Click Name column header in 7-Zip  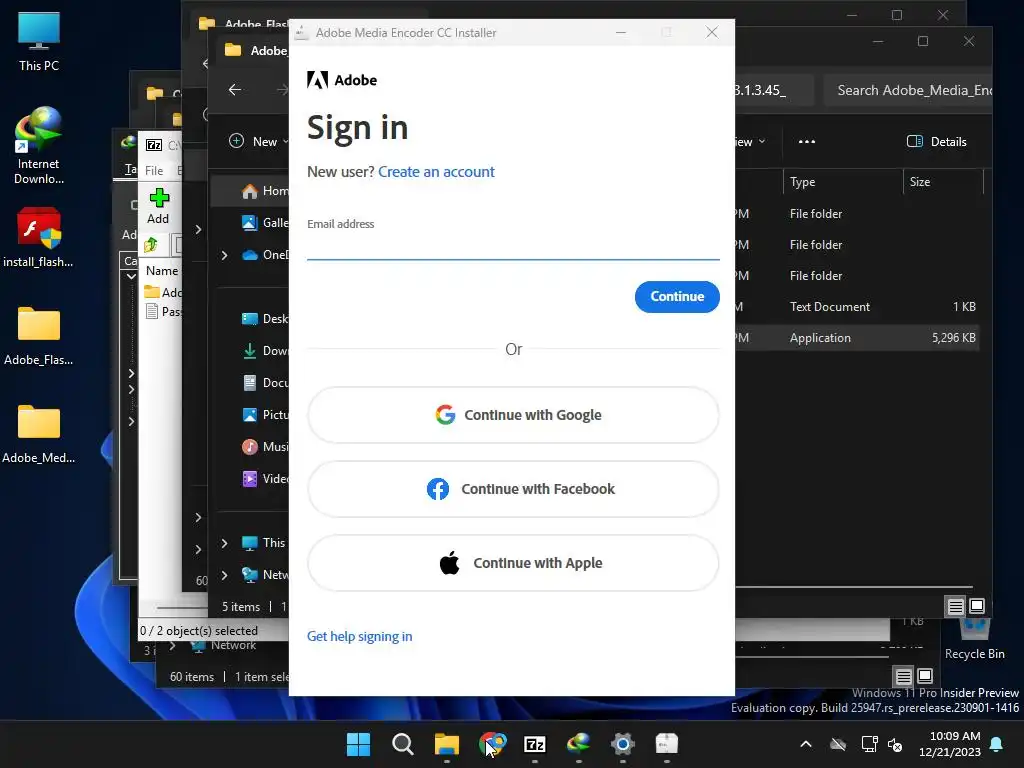pyautogui.click(x=161, y=270)
